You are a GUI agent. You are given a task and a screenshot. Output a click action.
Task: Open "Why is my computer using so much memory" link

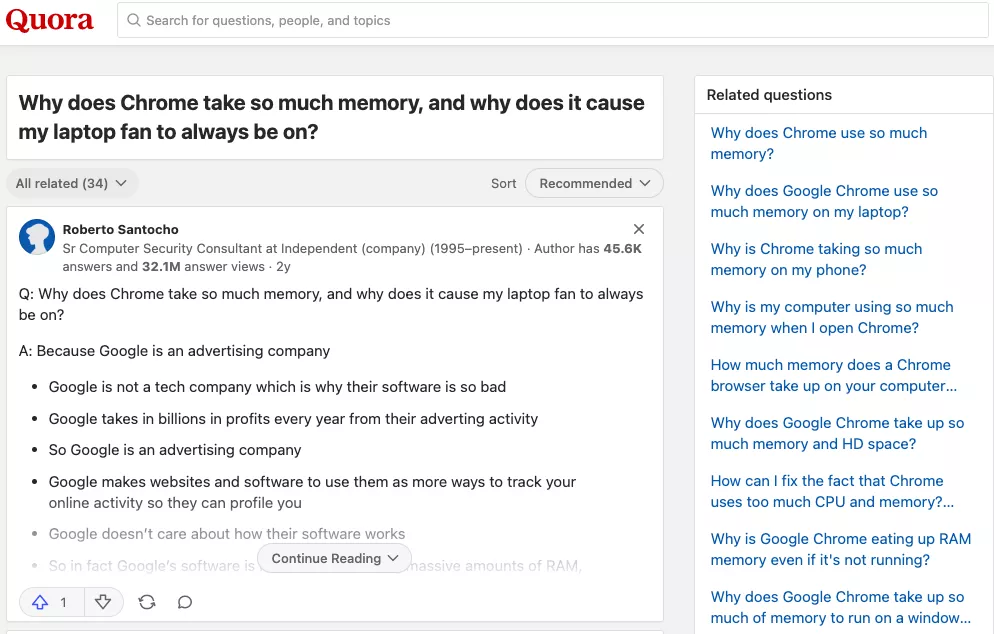832,317
